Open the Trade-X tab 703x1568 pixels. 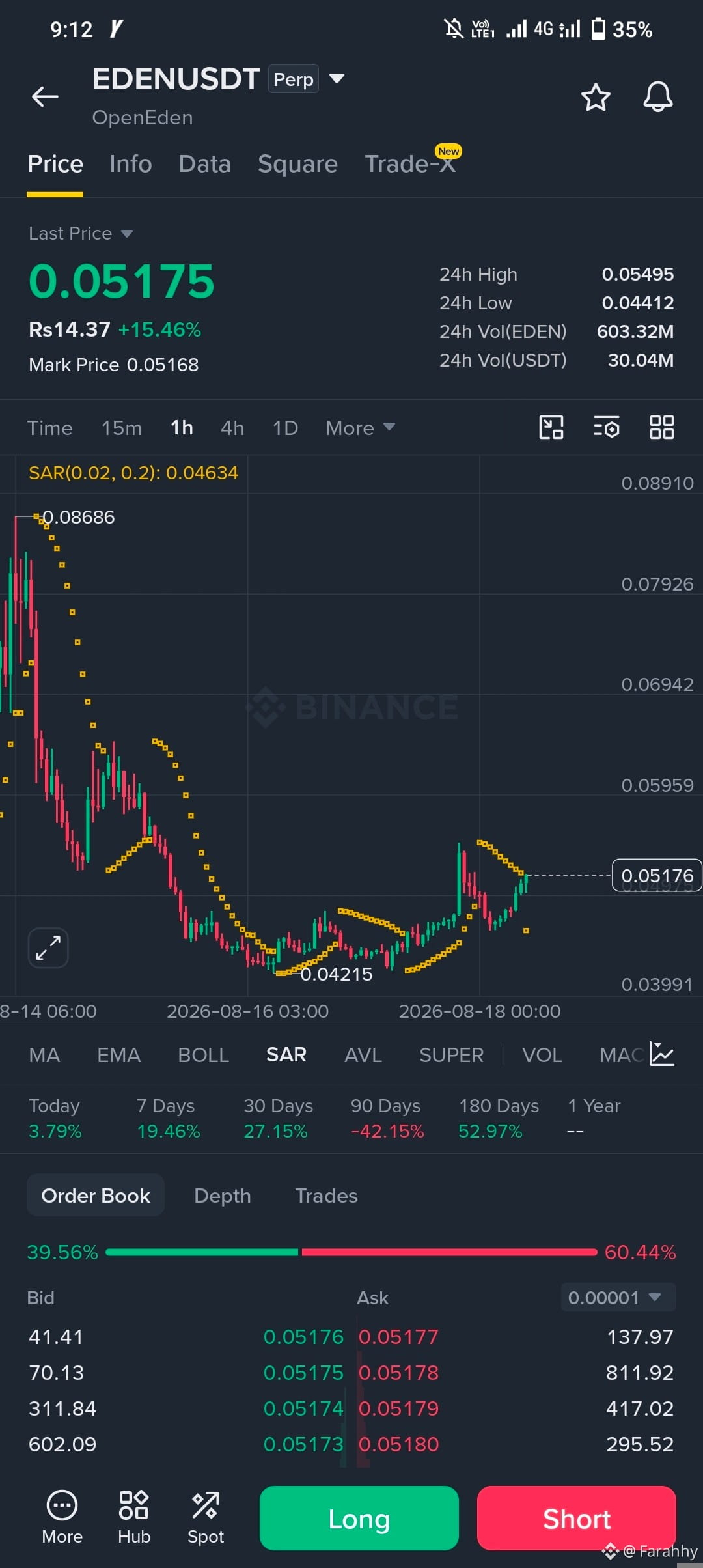410,164
